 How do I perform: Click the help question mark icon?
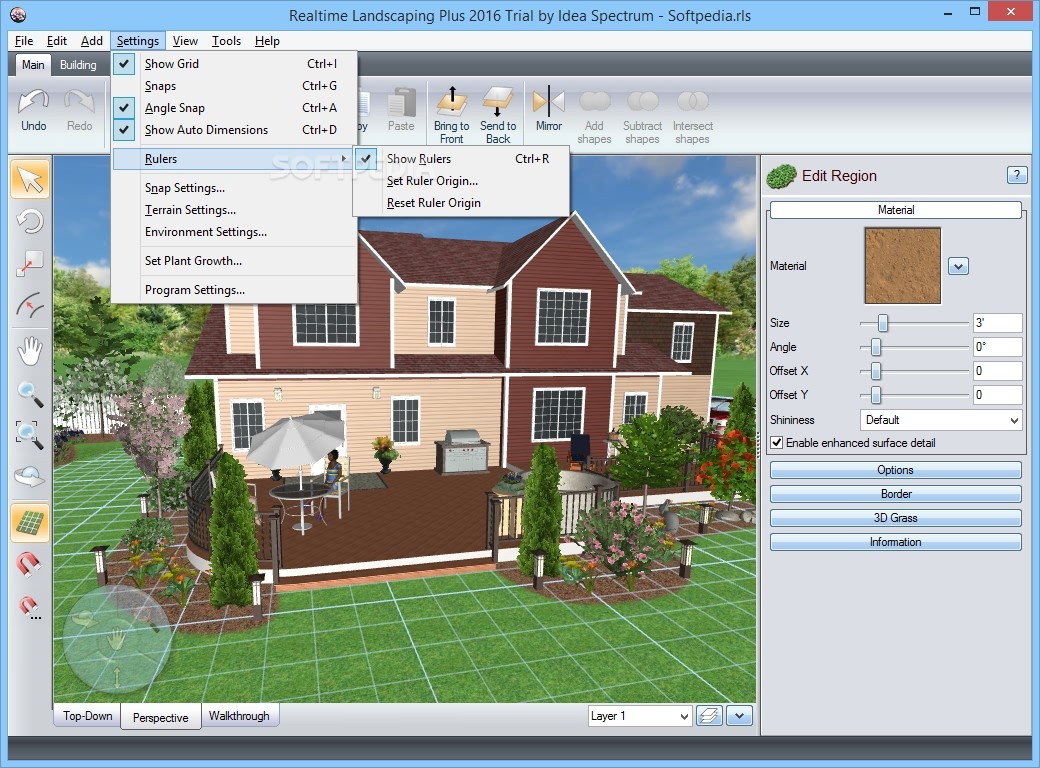pyautogui.click(x=1016, y=175)
